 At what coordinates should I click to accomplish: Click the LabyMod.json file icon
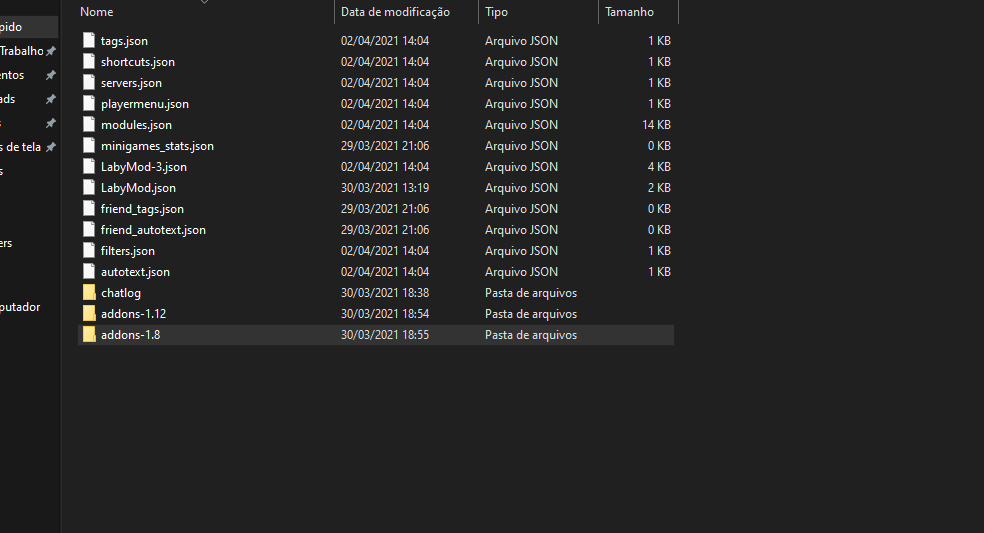[89, 188]
